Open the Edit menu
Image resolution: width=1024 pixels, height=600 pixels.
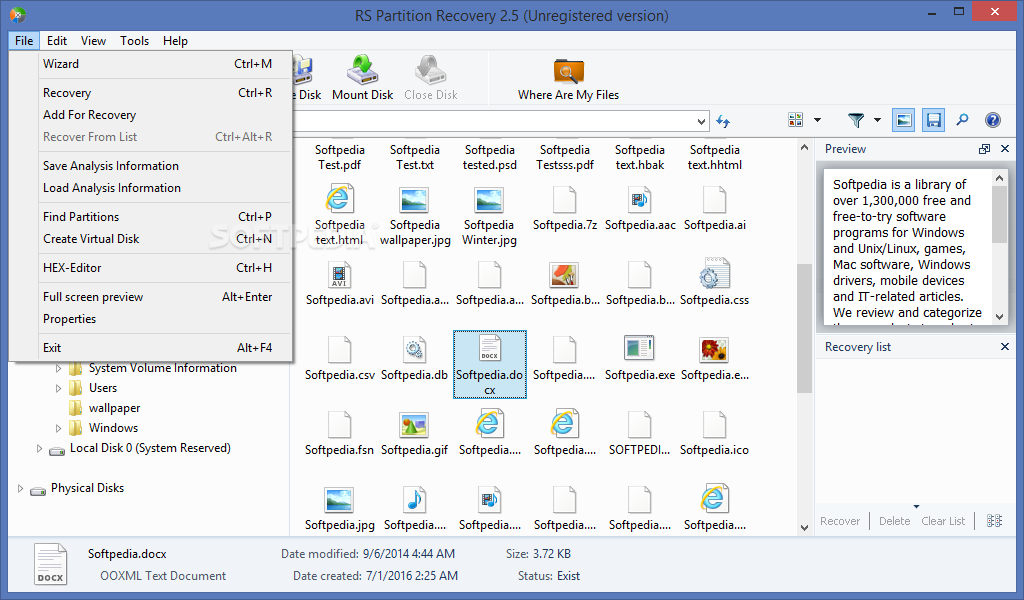pos(57,40)
